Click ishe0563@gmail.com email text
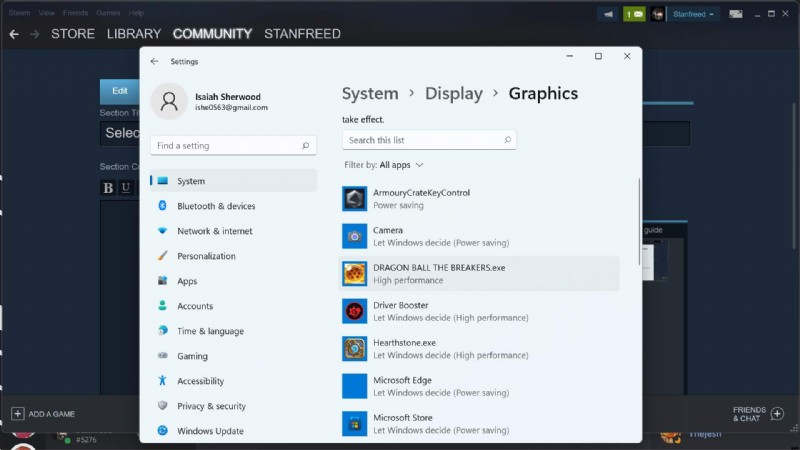 (231, 108)
